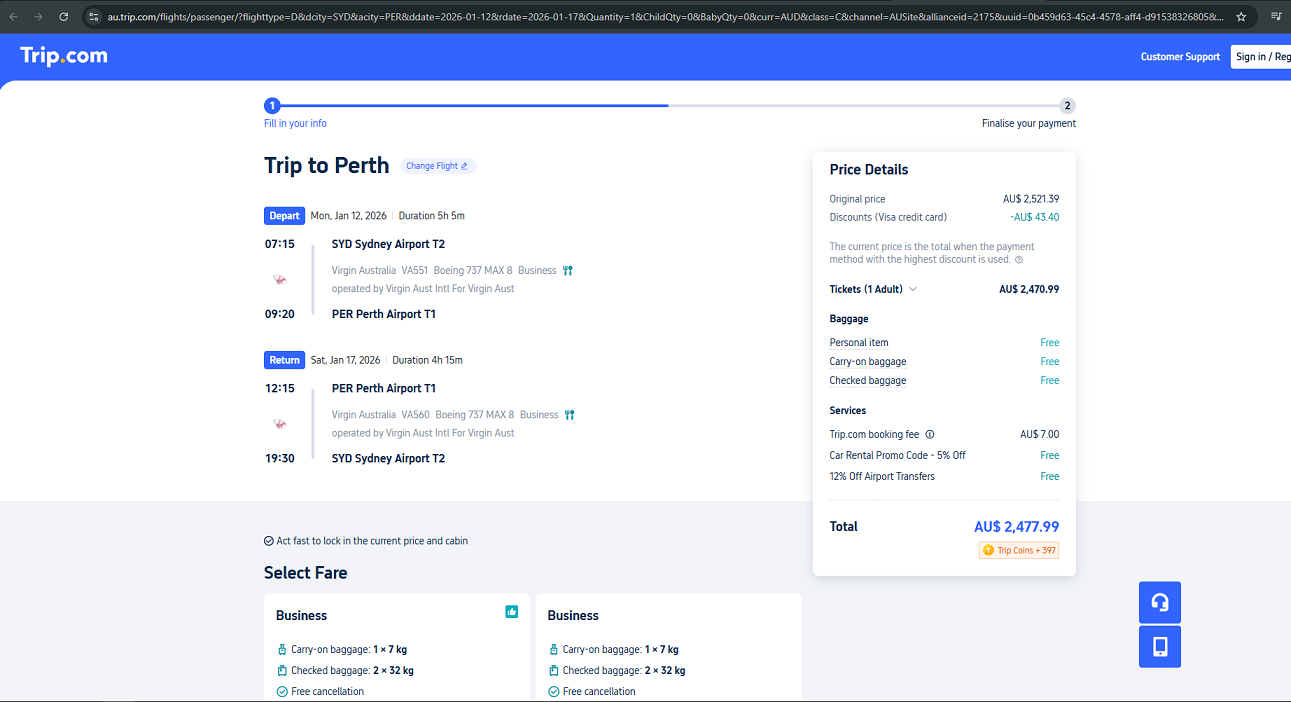Click step 2 Finalise your payment

coord(1029,113)
